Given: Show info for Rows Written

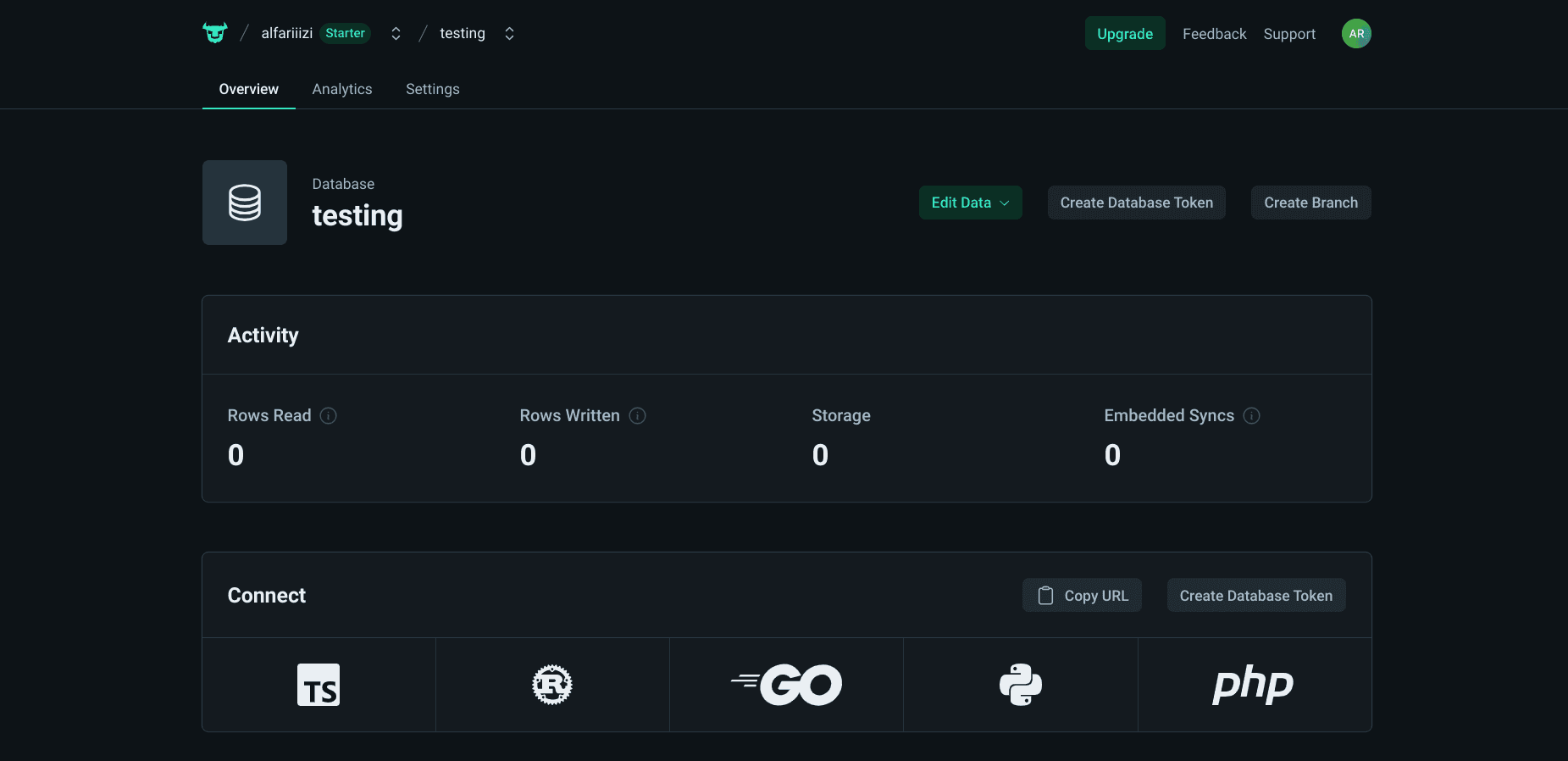Looking at the screenshot, I should coord(638,415).
